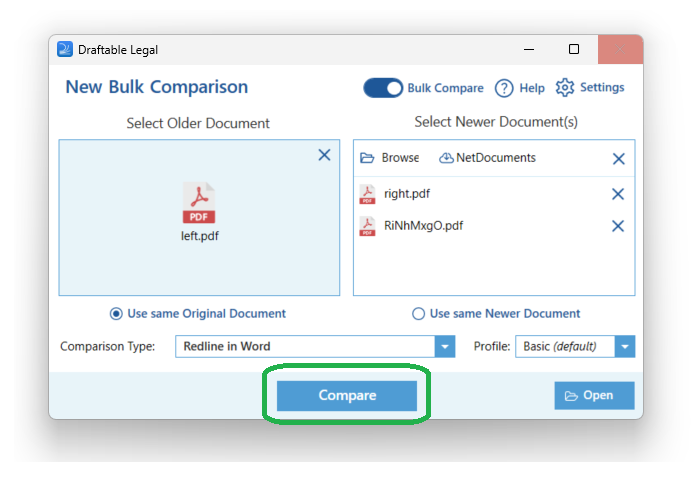Maximize the Draftable Legal window
692x480 pixels.
[574, 49]
